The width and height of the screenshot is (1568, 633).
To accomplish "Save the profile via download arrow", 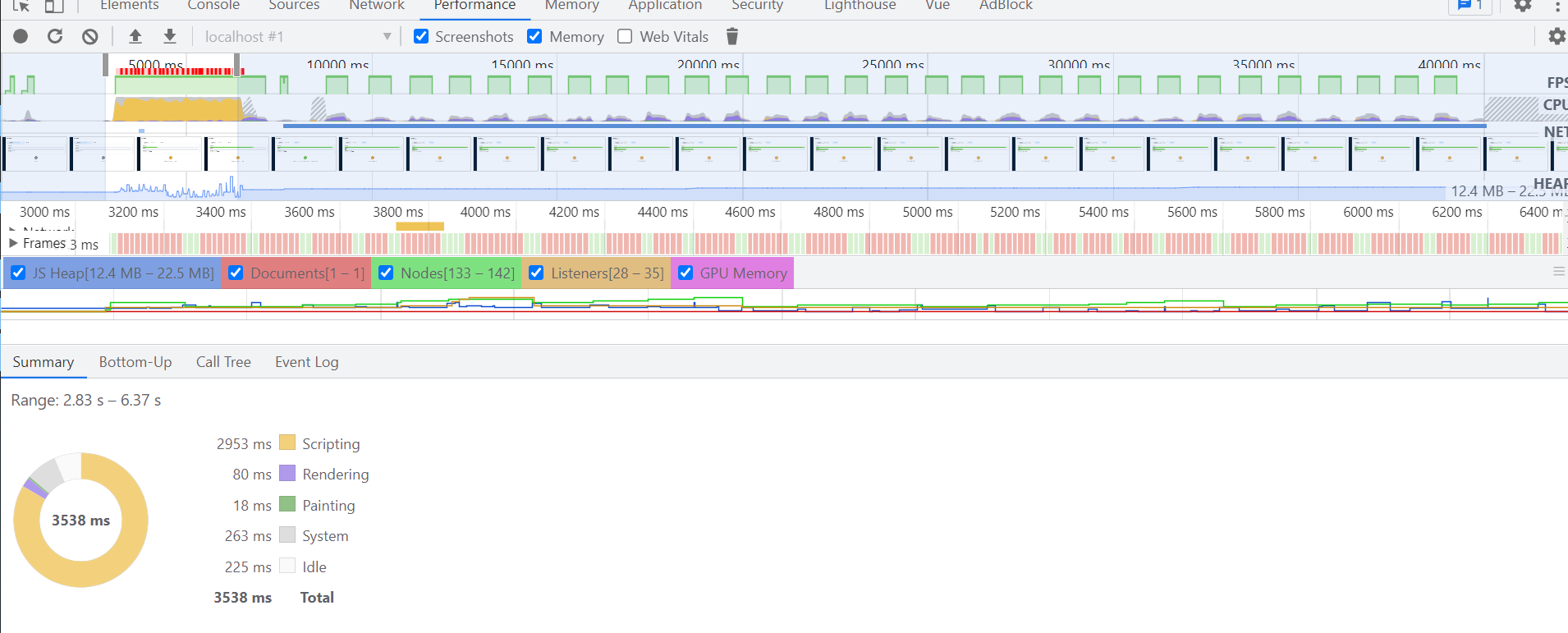I will [170, 36].
